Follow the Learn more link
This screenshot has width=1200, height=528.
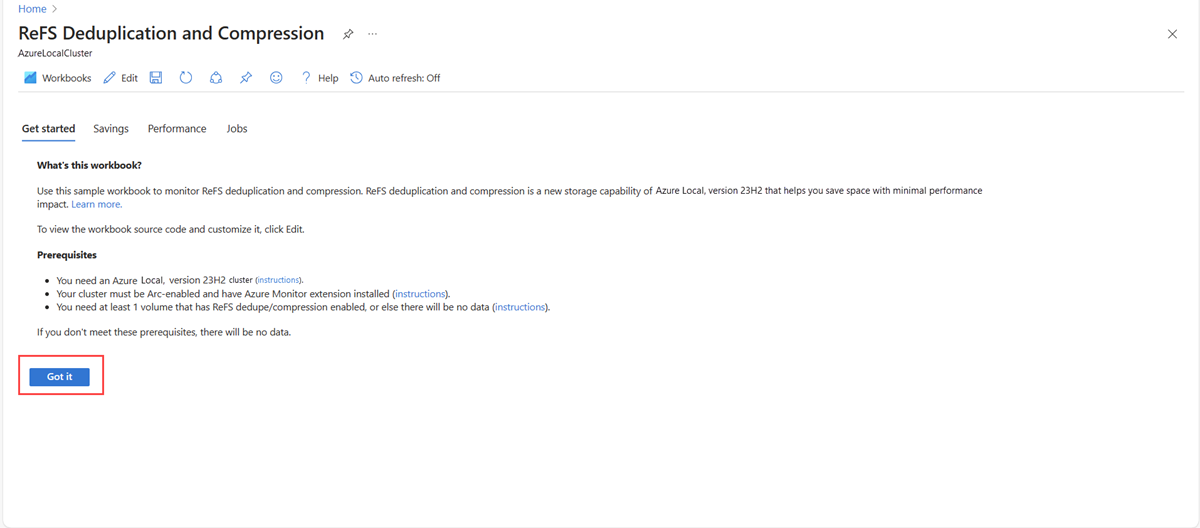96,204
